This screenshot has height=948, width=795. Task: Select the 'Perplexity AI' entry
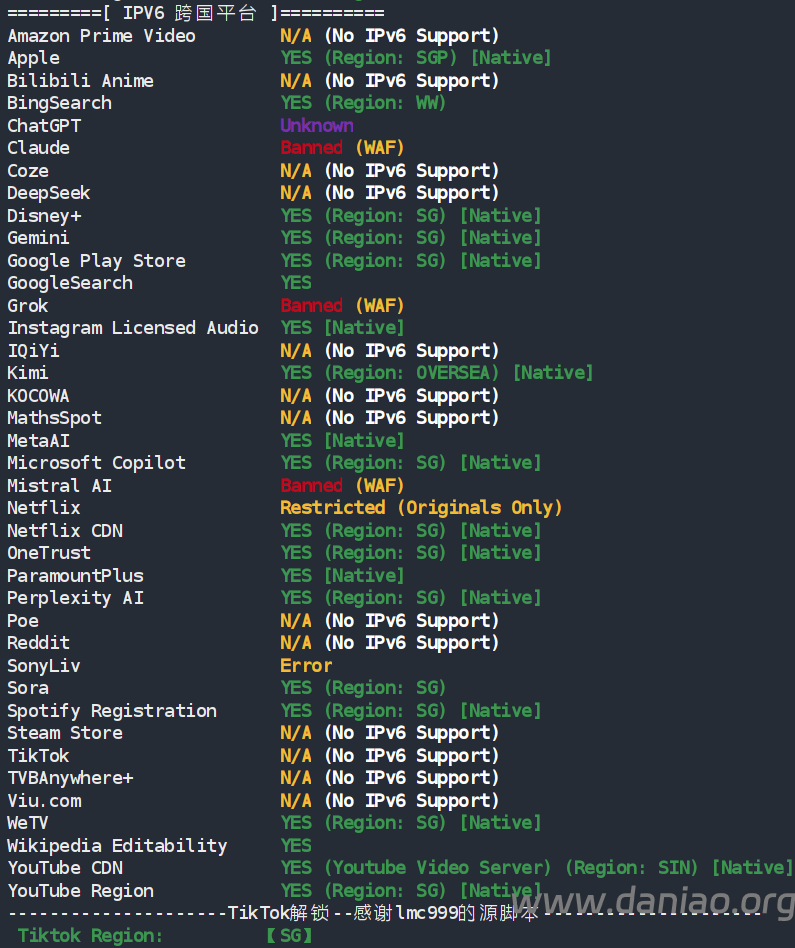click(x=76, y=599)
